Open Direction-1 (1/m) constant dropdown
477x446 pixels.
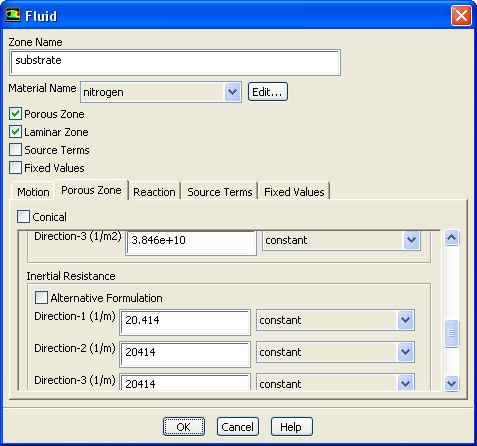(405, 320)
